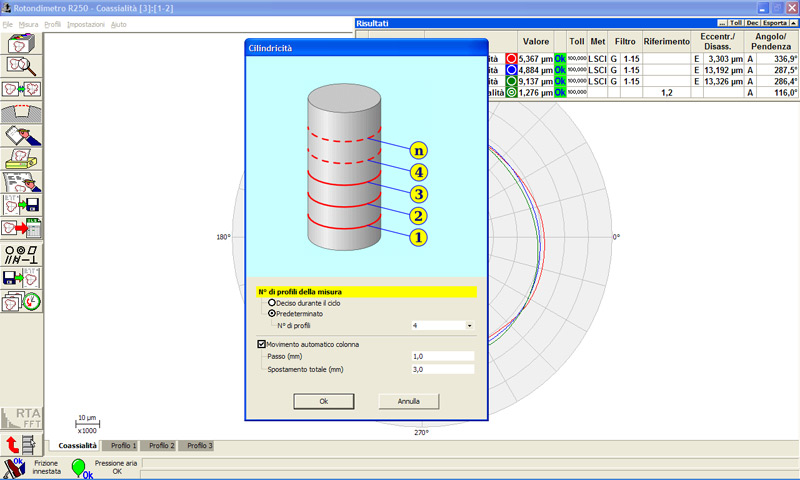Click the eccentricity '13,192 µm' cell
The image size is (800, 480).
coord(723,70)
